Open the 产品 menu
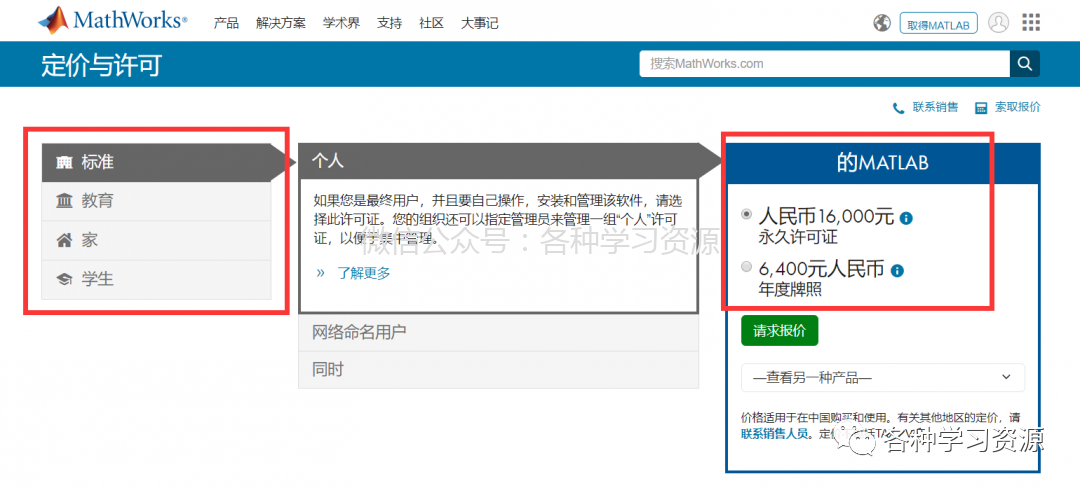 tap(226, 23)
